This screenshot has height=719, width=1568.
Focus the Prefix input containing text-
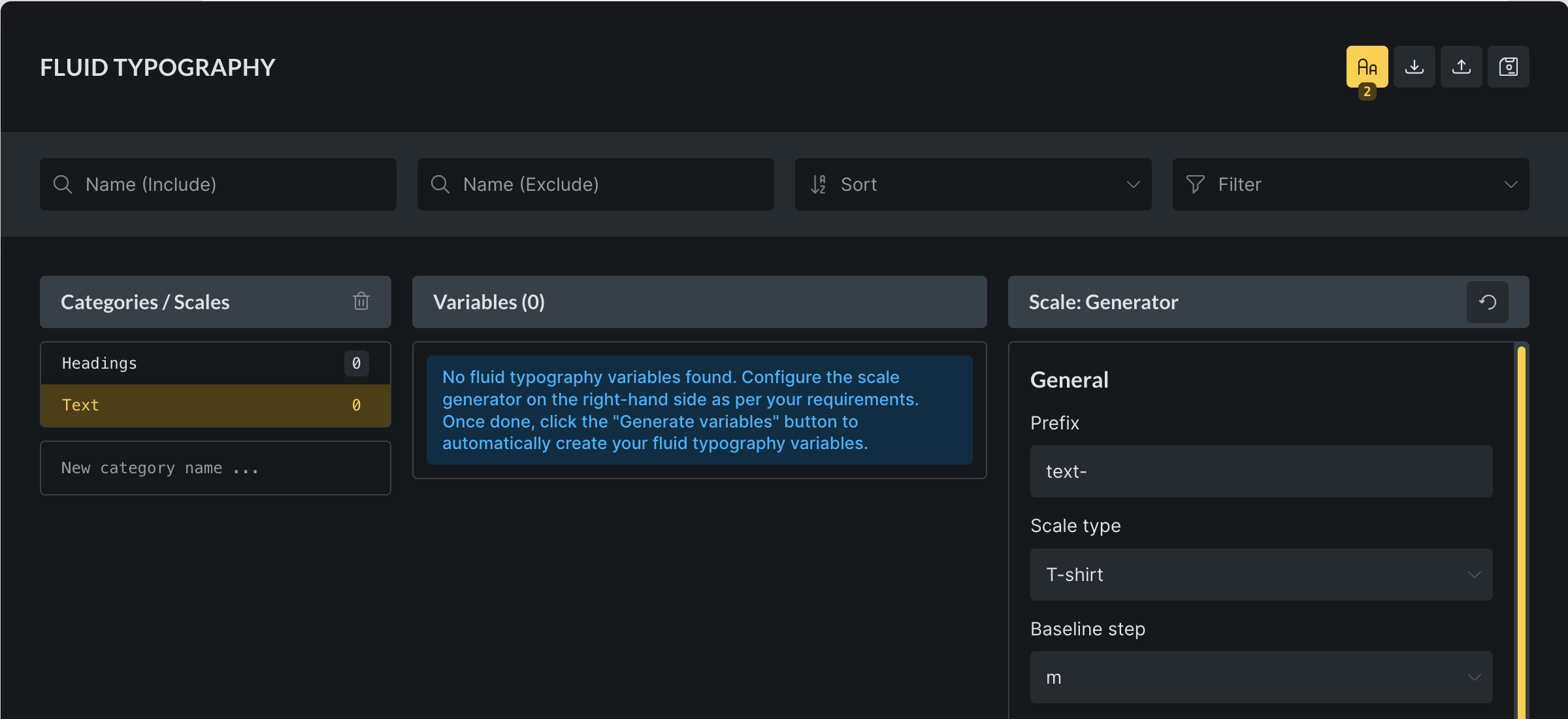coord(1261,471)
